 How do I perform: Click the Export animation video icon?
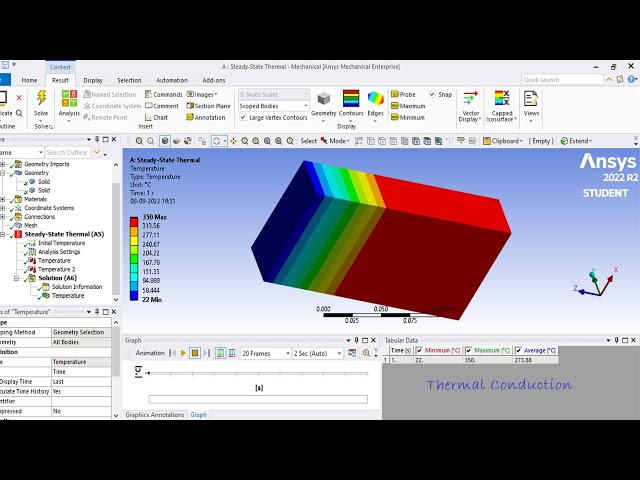352,353
